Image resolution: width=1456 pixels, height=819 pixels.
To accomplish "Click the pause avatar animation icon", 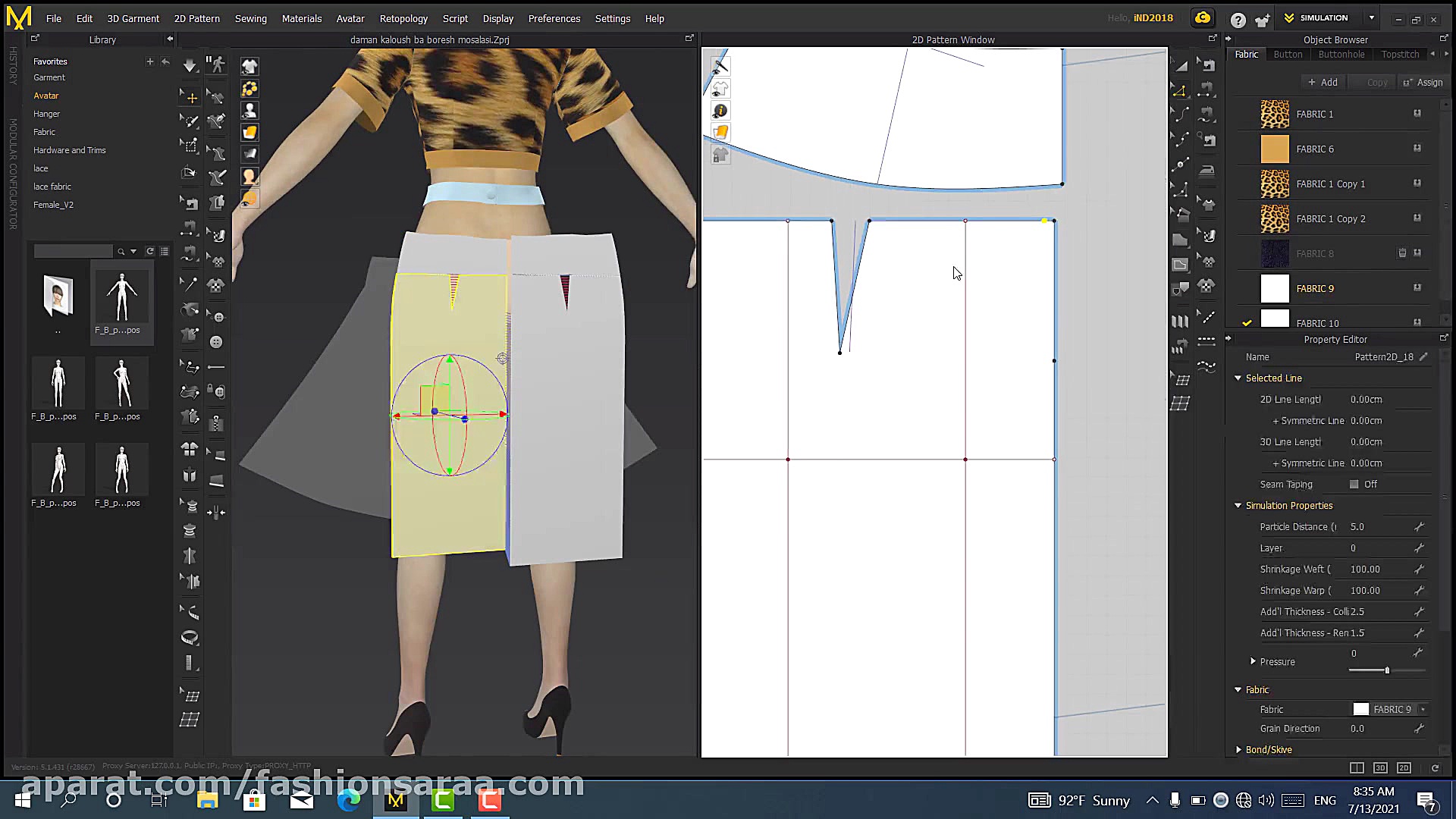I will [216, 64].
